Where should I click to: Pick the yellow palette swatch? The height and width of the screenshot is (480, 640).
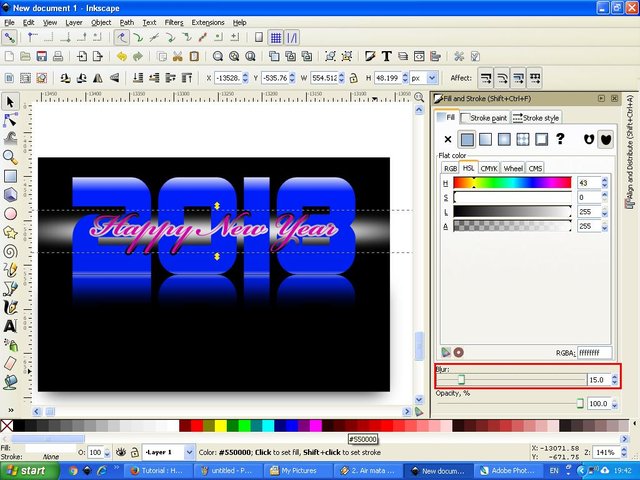pyautogui.click(x=221, y=426)
